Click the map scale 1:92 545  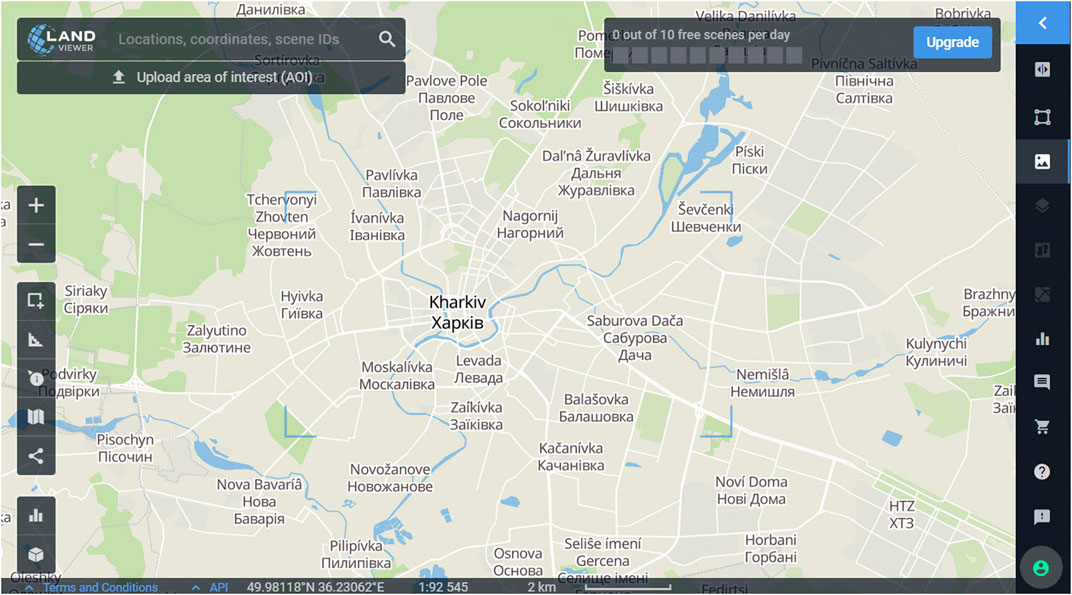(443, 587)
